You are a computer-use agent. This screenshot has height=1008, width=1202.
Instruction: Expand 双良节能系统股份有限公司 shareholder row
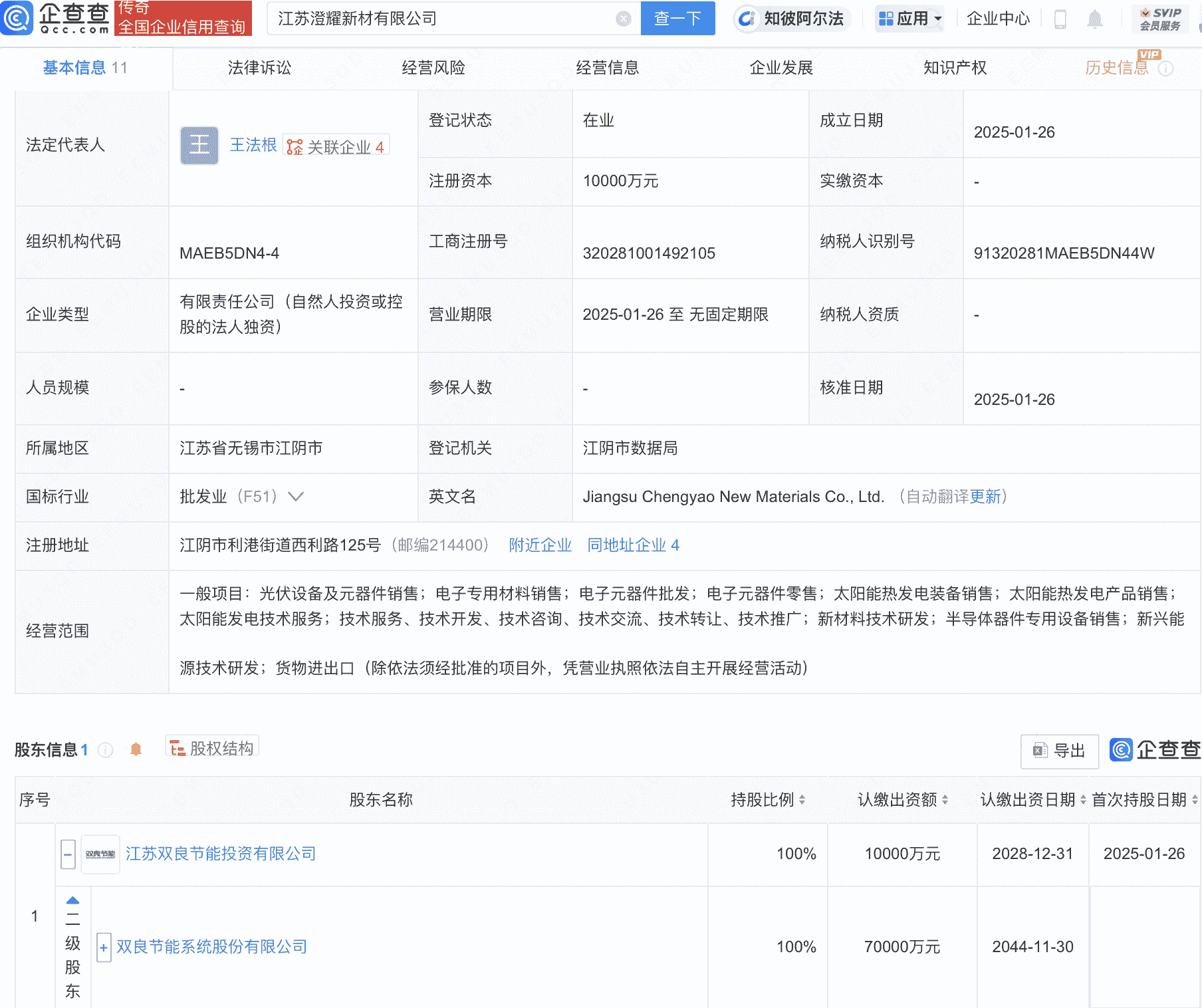tap(104, 946)
